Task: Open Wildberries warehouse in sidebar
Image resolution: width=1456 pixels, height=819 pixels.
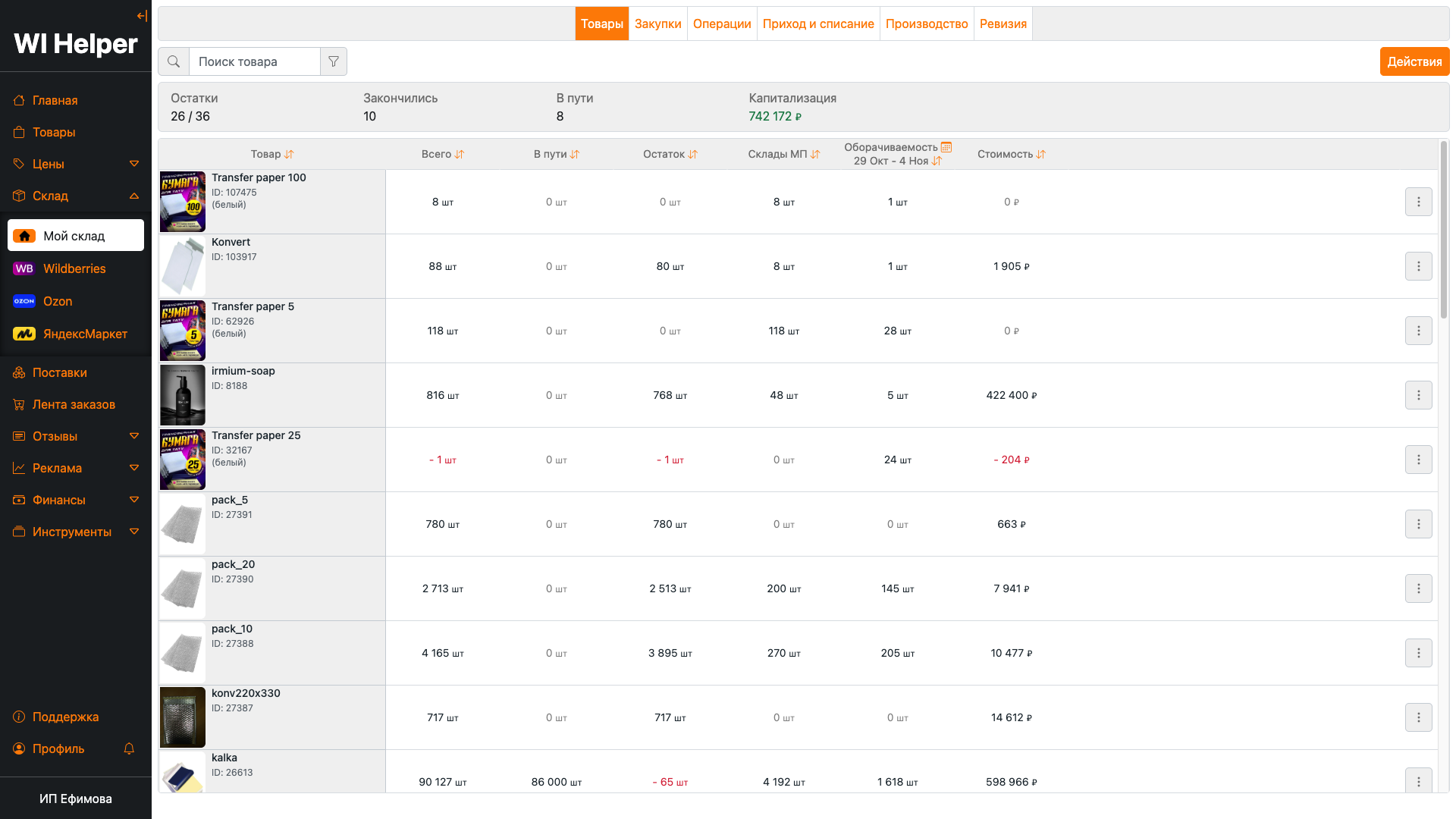Action: (x=74, y=268)
